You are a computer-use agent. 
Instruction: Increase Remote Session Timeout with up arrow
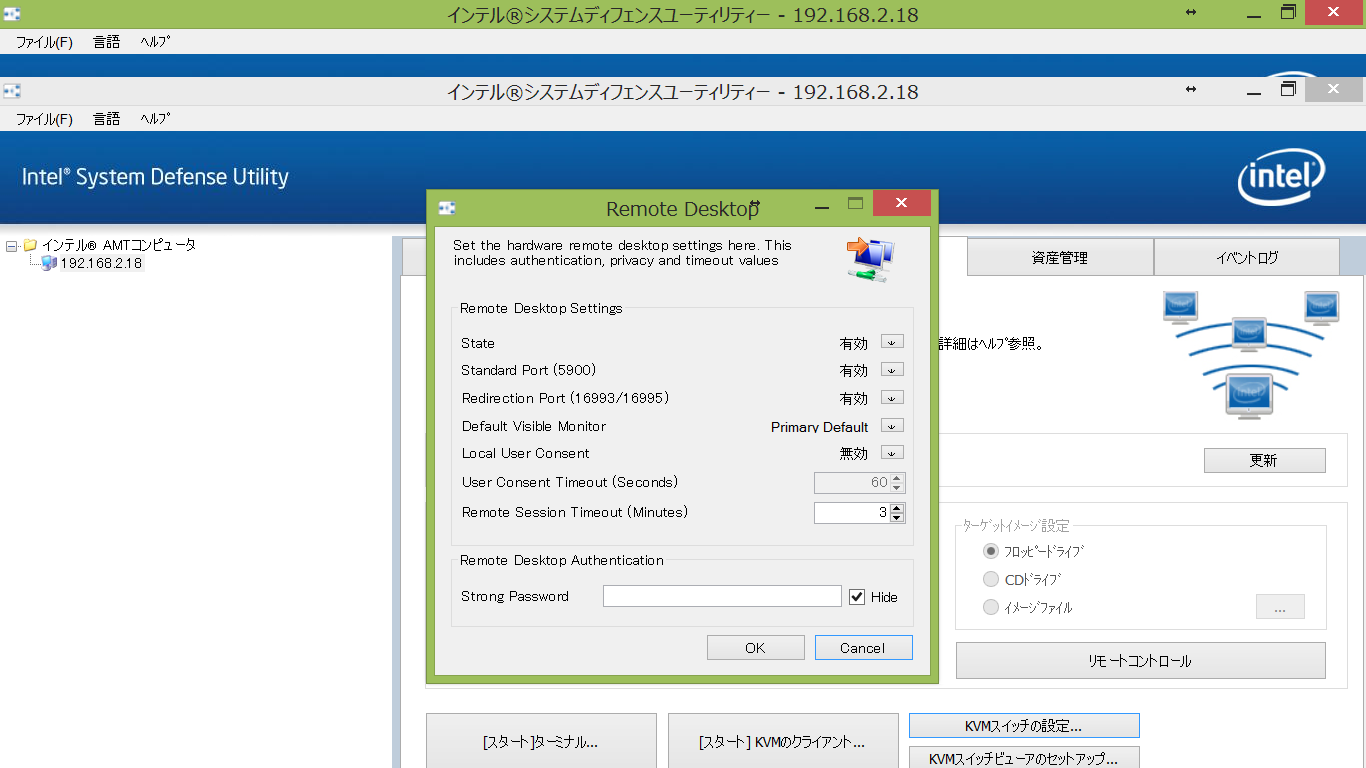click(897, 508)
